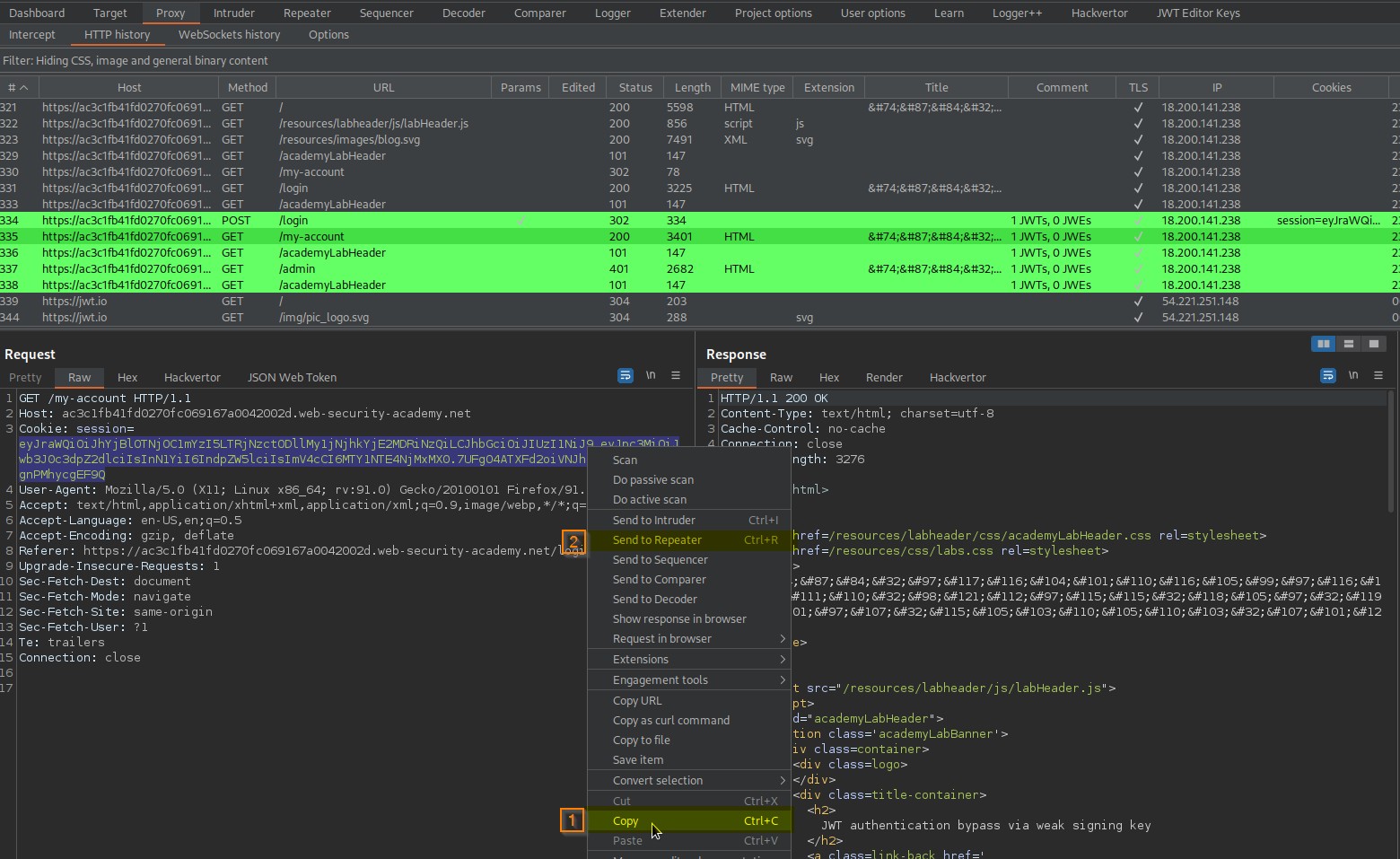Select Send to Sequencer menu entry
1400x859 pixels.
click(689, 560)
